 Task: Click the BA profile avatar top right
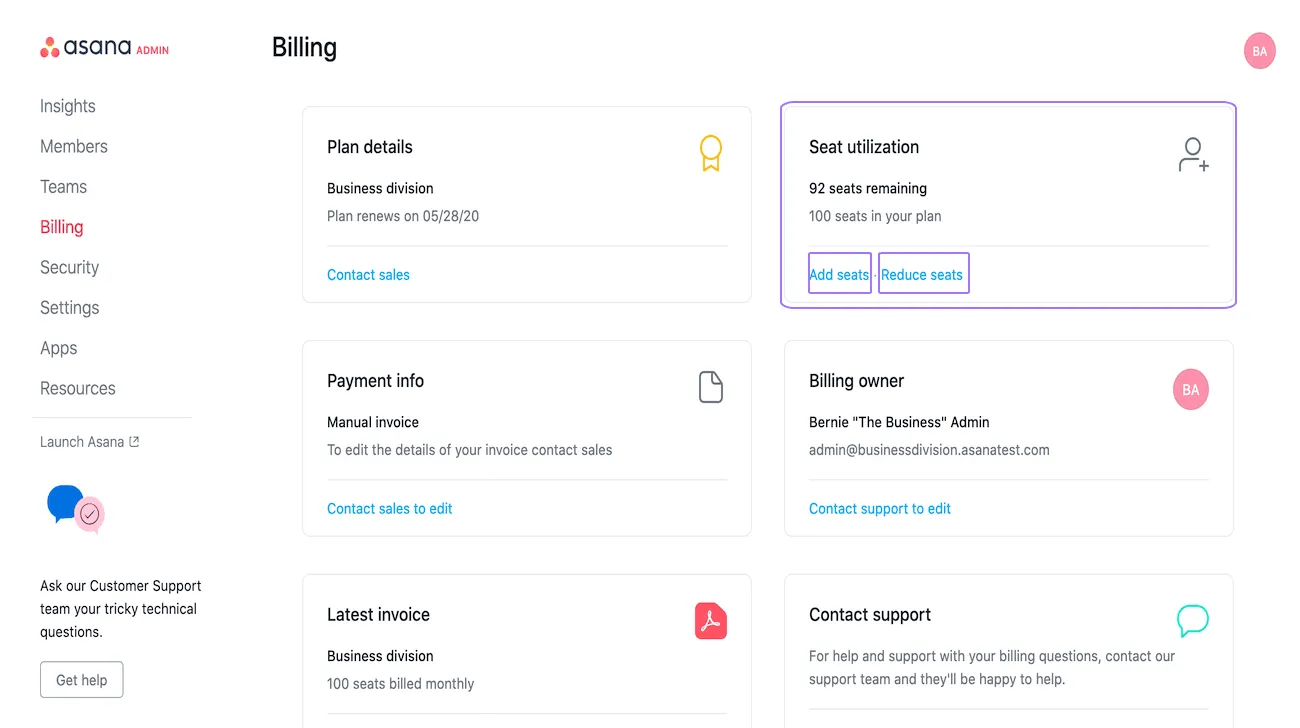point(1259,51)
